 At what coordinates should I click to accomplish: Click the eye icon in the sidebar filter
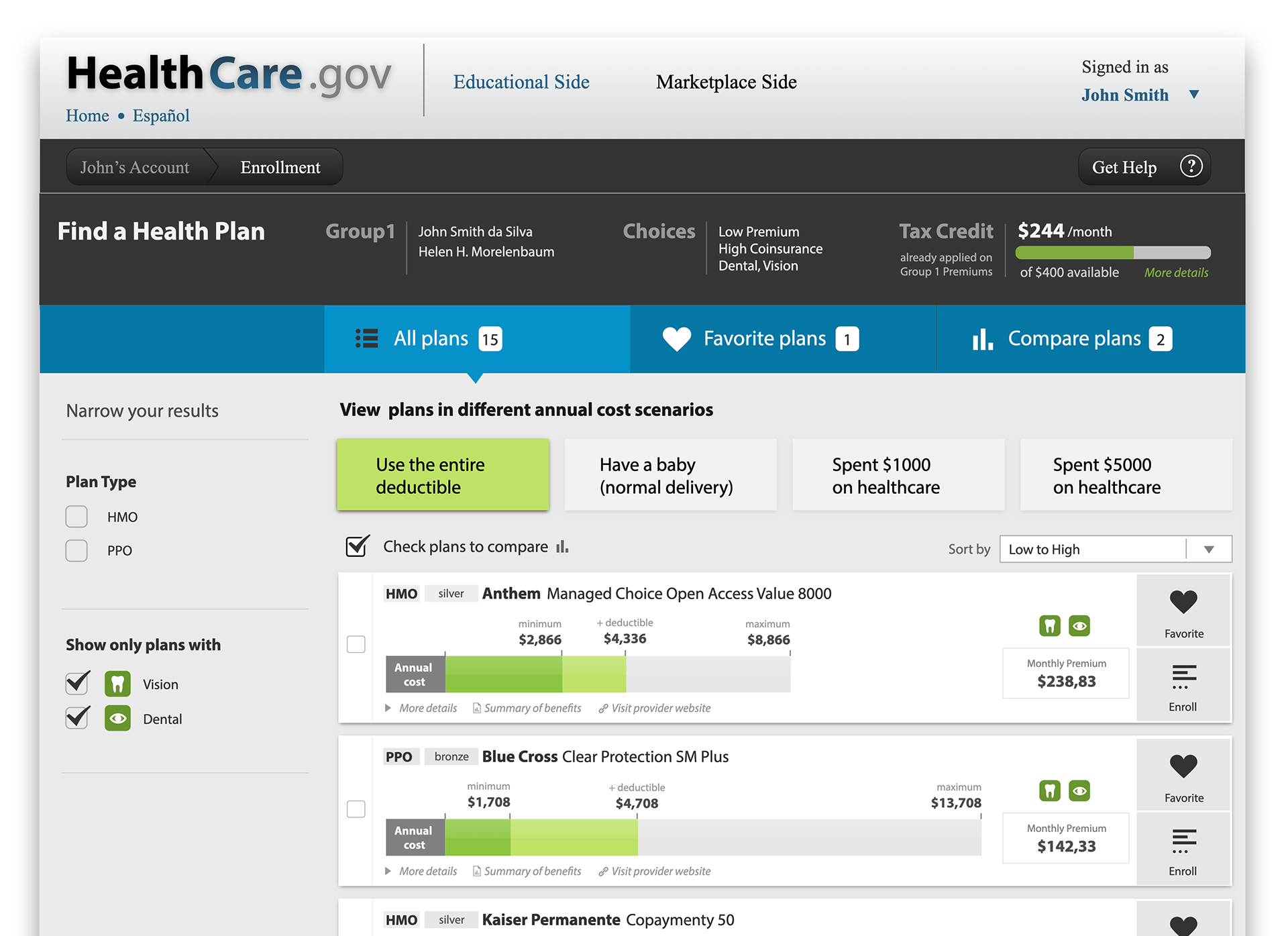[x=117, y=719]
